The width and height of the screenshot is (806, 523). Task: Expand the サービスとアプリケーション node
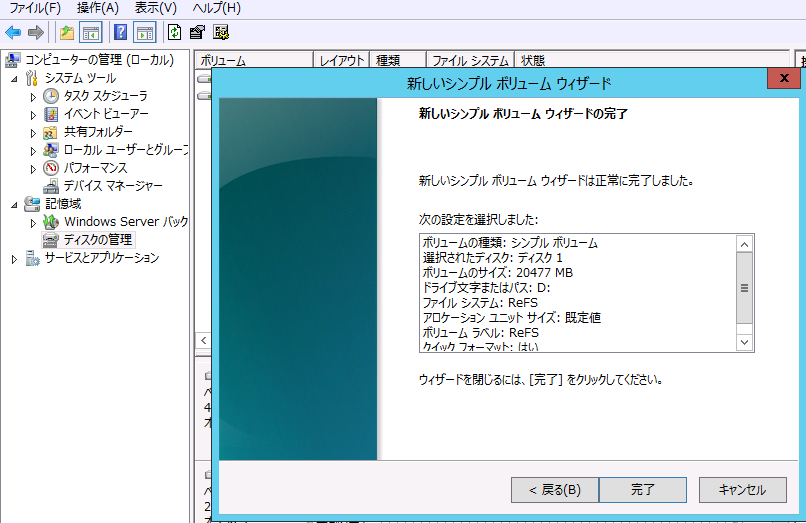coord(14,259)
